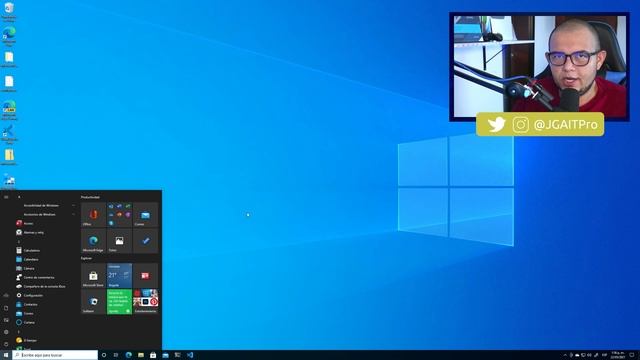The image size is (640, 360).
Task: Select the Edge CAN desktop icon
Action: pos(9,110)
